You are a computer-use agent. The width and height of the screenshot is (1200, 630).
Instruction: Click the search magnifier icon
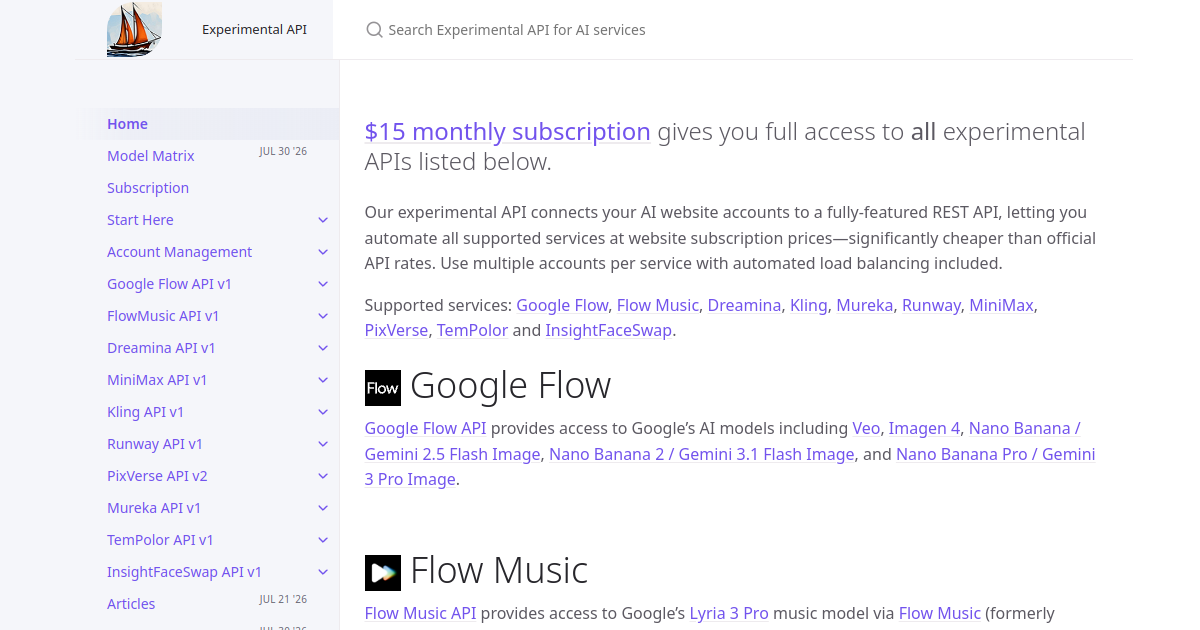click(375, 30)
